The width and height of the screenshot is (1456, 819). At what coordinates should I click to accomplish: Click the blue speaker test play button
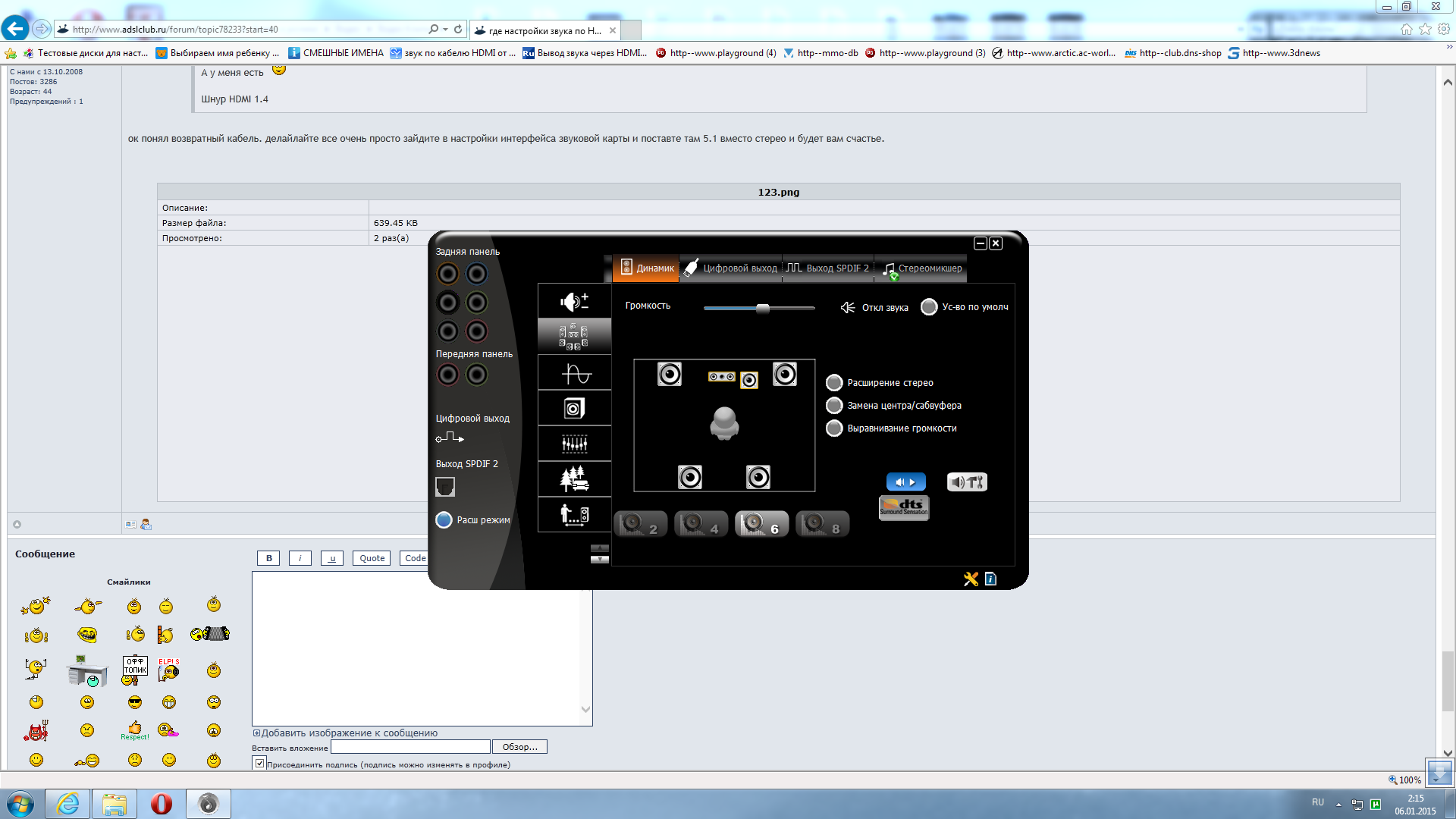coord(905,482)
